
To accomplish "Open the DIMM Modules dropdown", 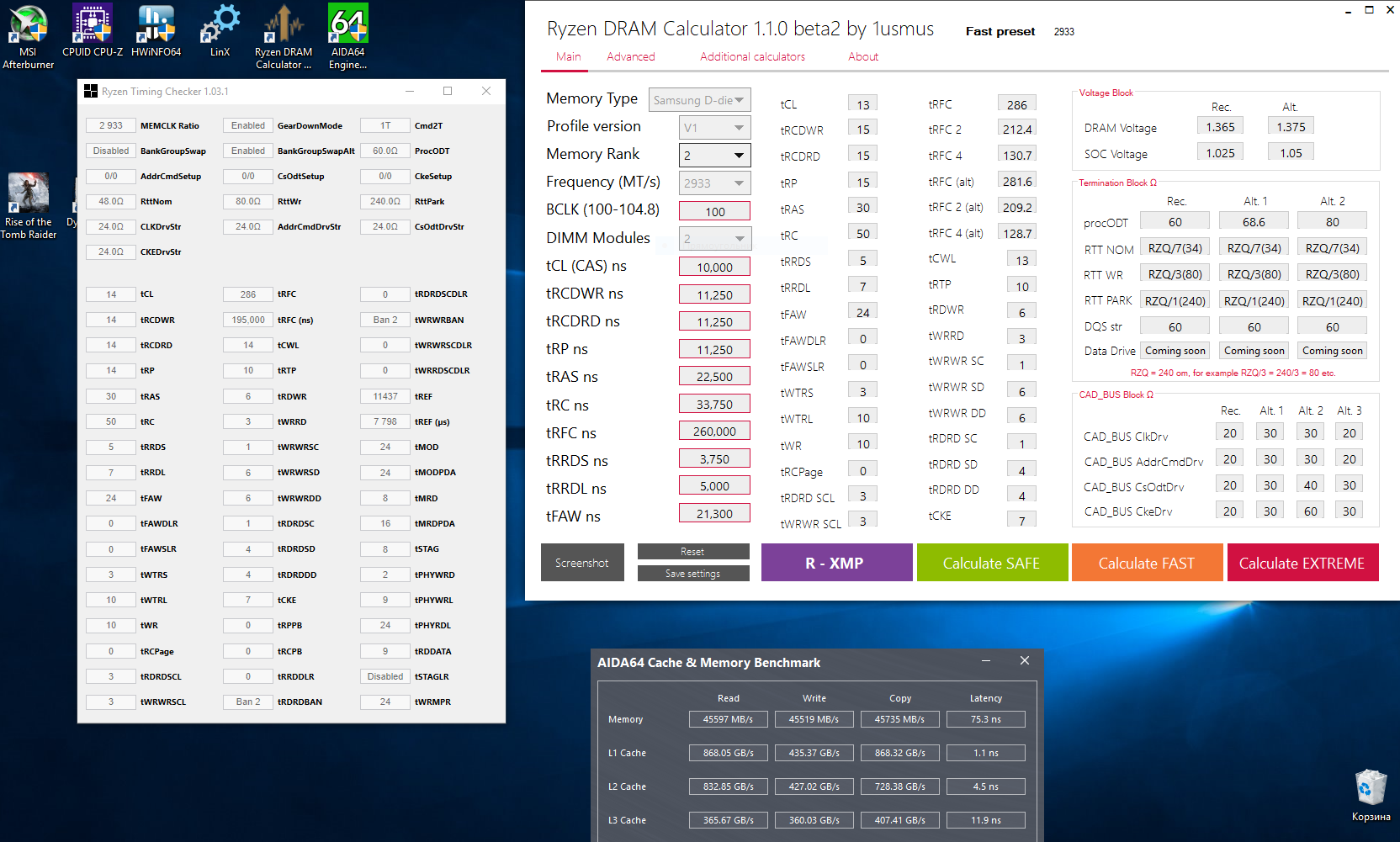I will pyautogui.click(x=714, y=239).
